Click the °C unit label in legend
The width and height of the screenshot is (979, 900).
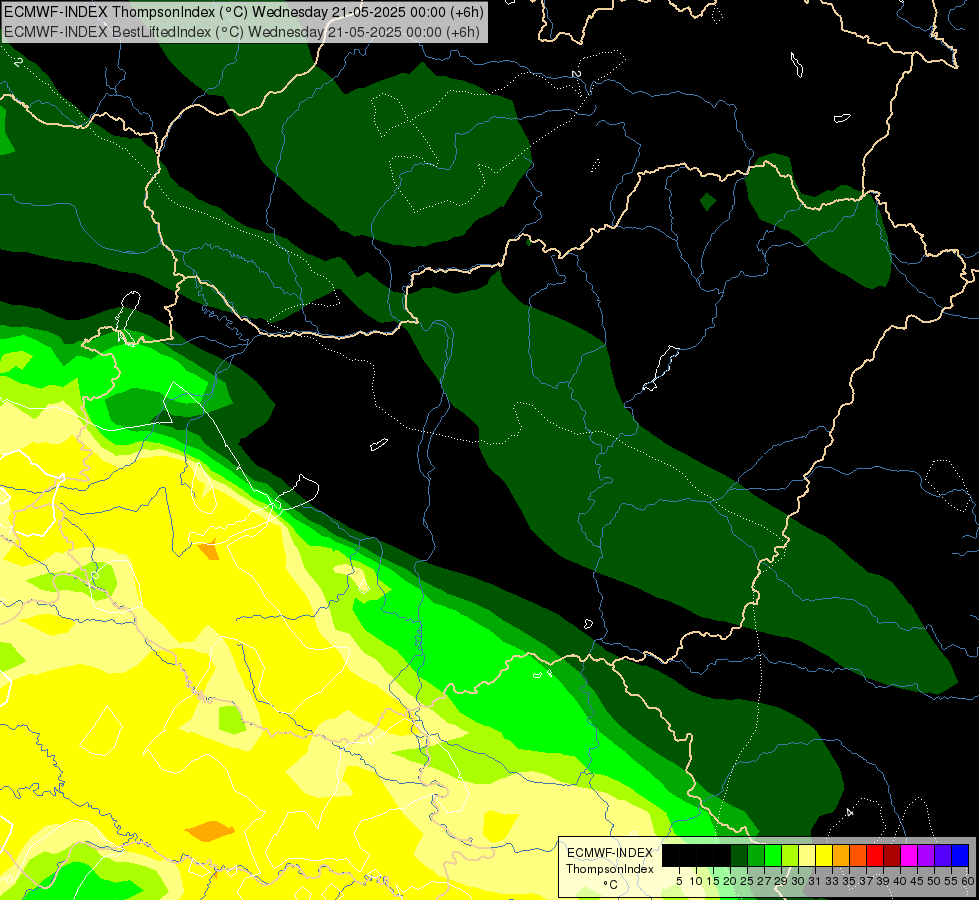coord(610,884)
